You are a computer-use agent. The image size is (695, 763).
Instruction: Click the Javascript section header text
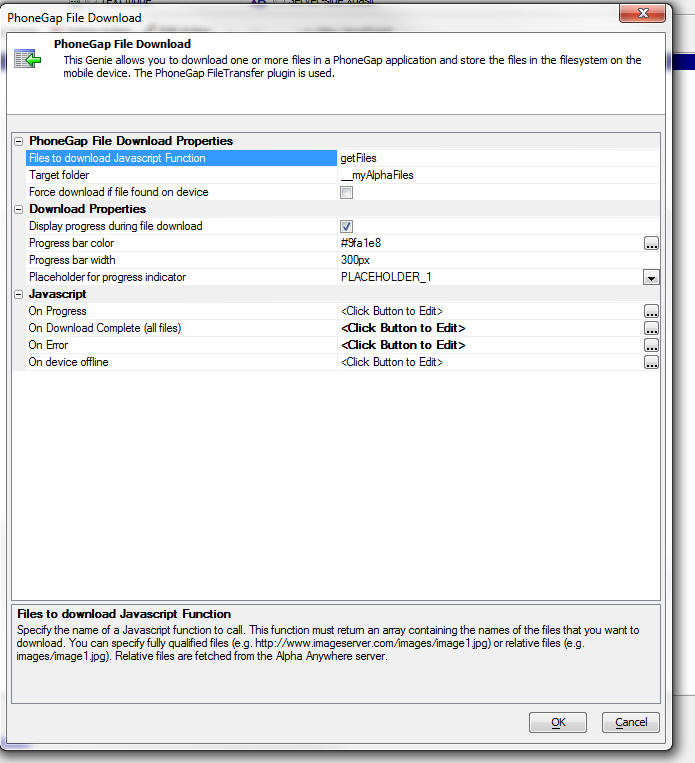click(57, 294)
